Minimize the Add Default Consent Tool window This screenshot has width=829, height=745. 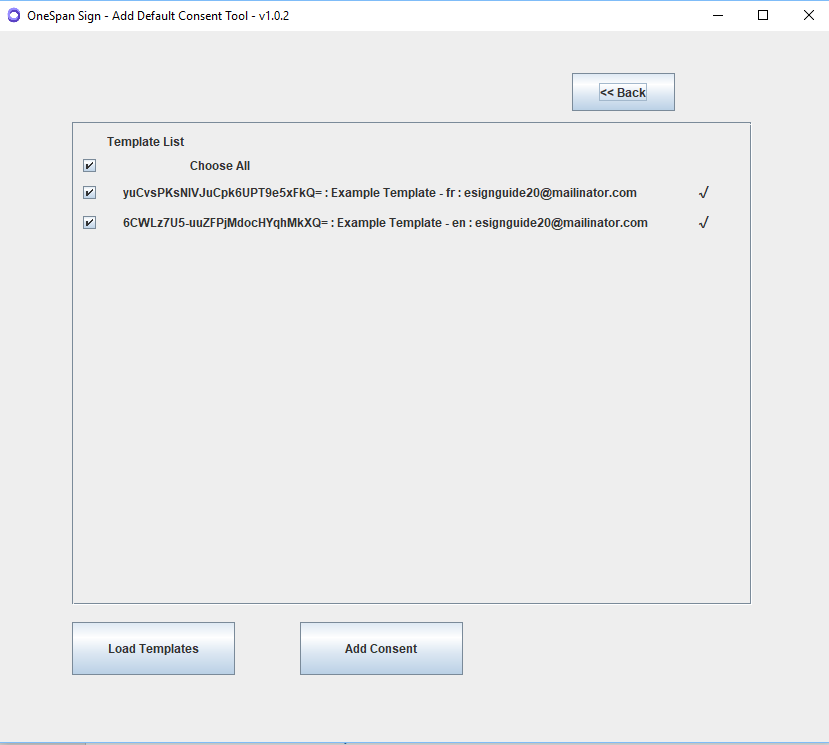pos(717,15)
